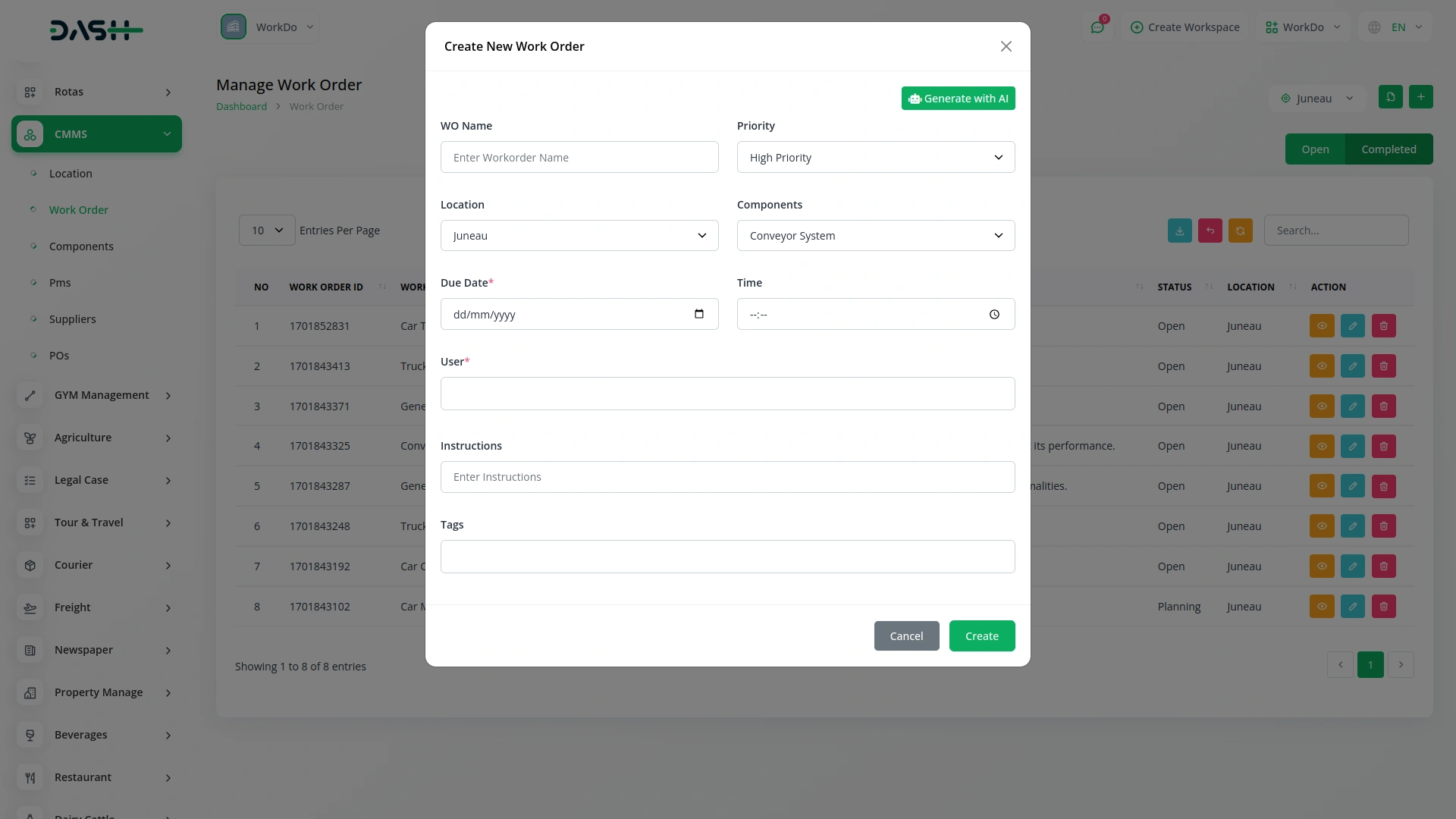Viewport: 1456px width, 819px height.
Task: Click the orange refresh icon near search
Action: coord(1240,231)
